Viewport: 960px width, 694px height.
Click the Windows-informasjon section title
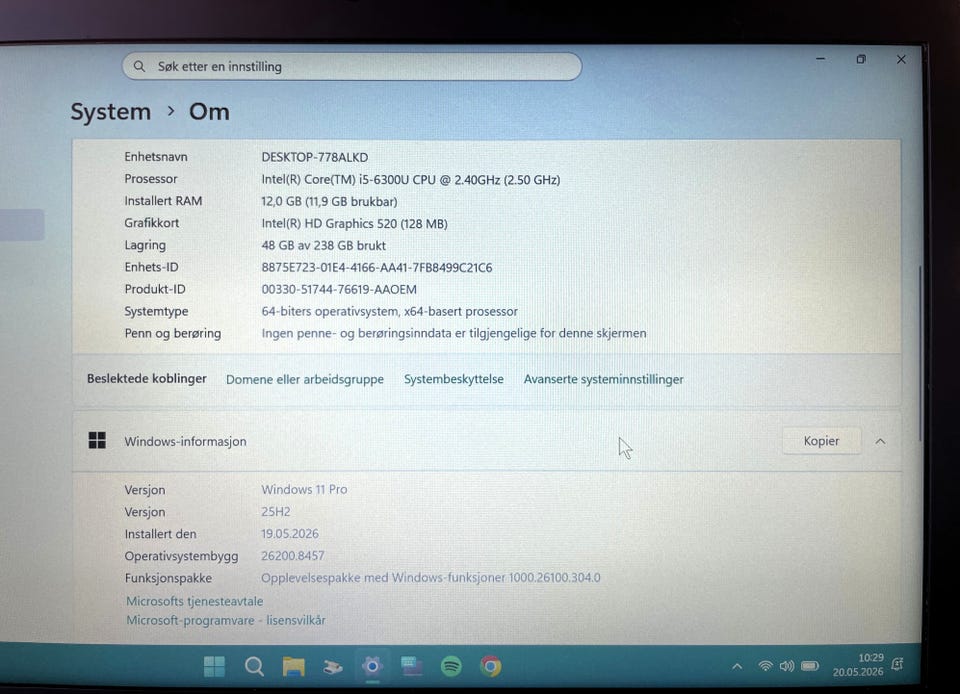[x=185, y=441]
